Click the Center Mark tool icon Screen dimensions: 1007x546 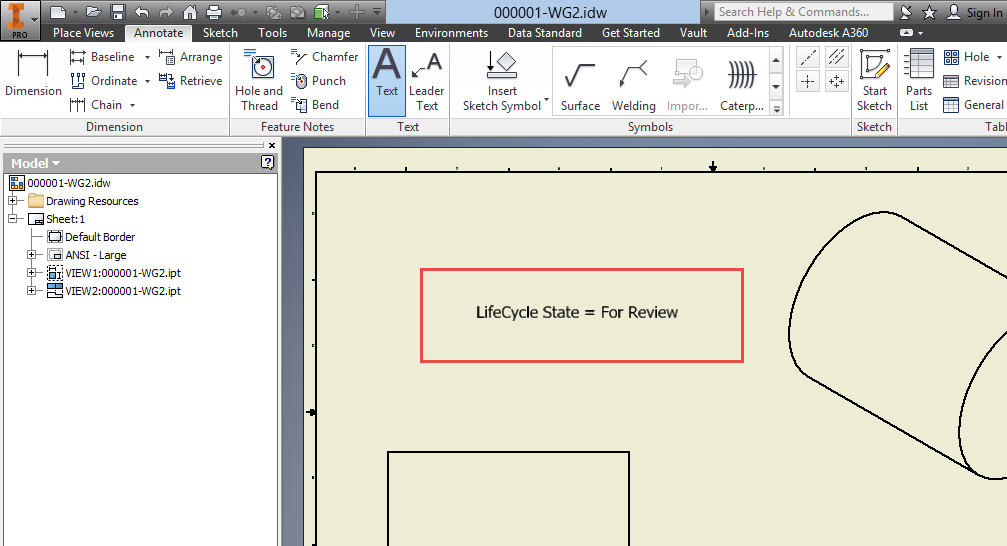pyautogui.click(x=808, y=82)
